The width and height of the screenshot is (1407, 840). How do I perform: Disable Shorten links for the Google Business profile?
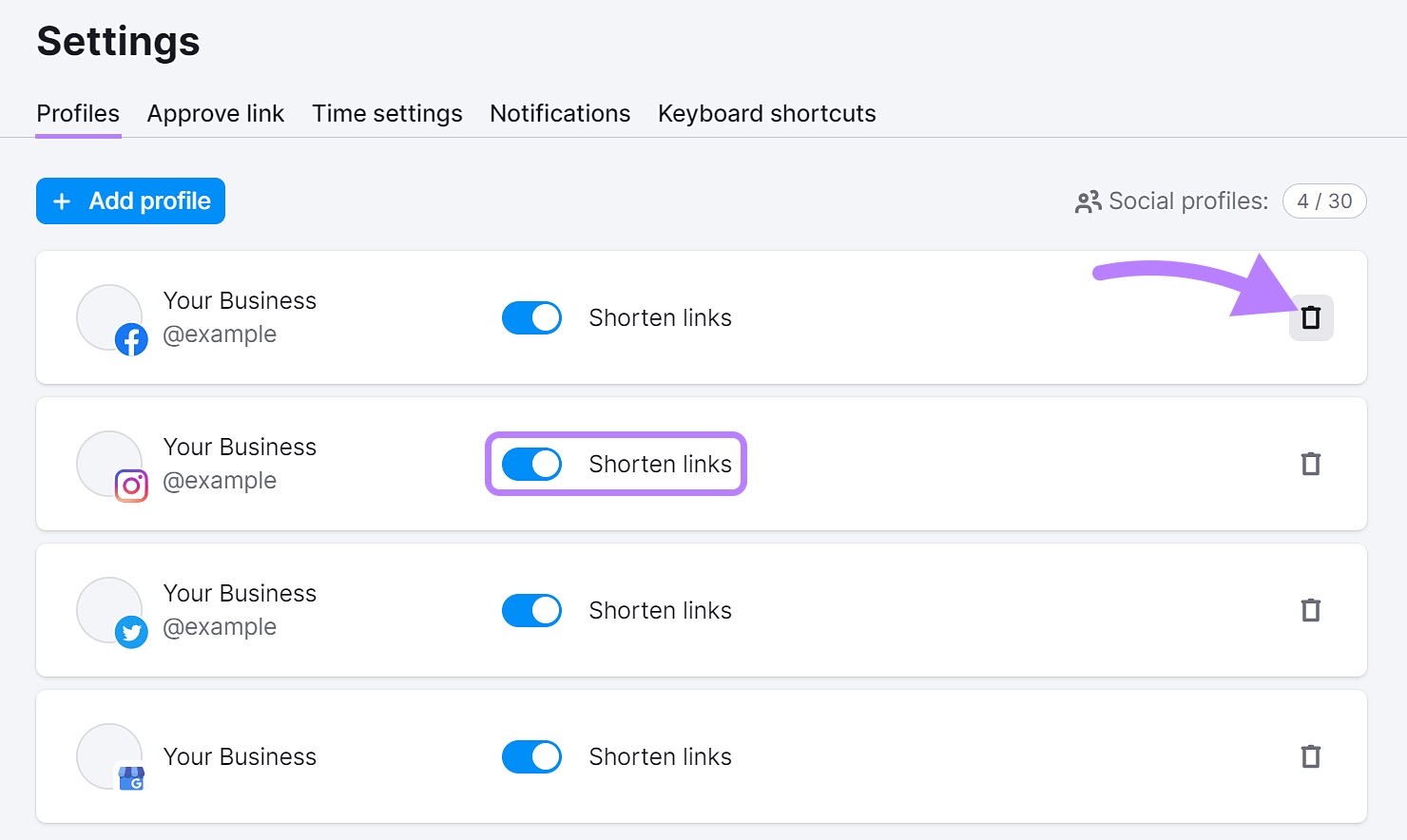tap(531, 756)
